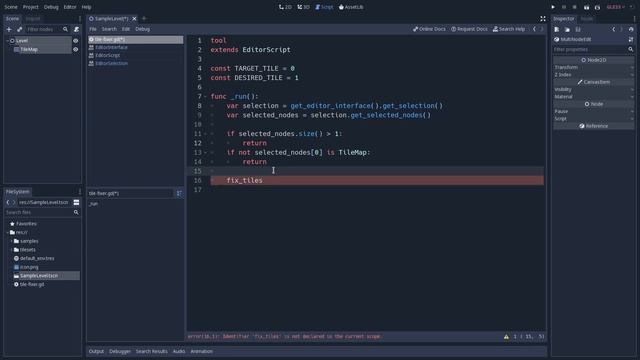The image size is (640, 360).
Task: Collapse the res:// folder
Action: [x=7, y=233]
